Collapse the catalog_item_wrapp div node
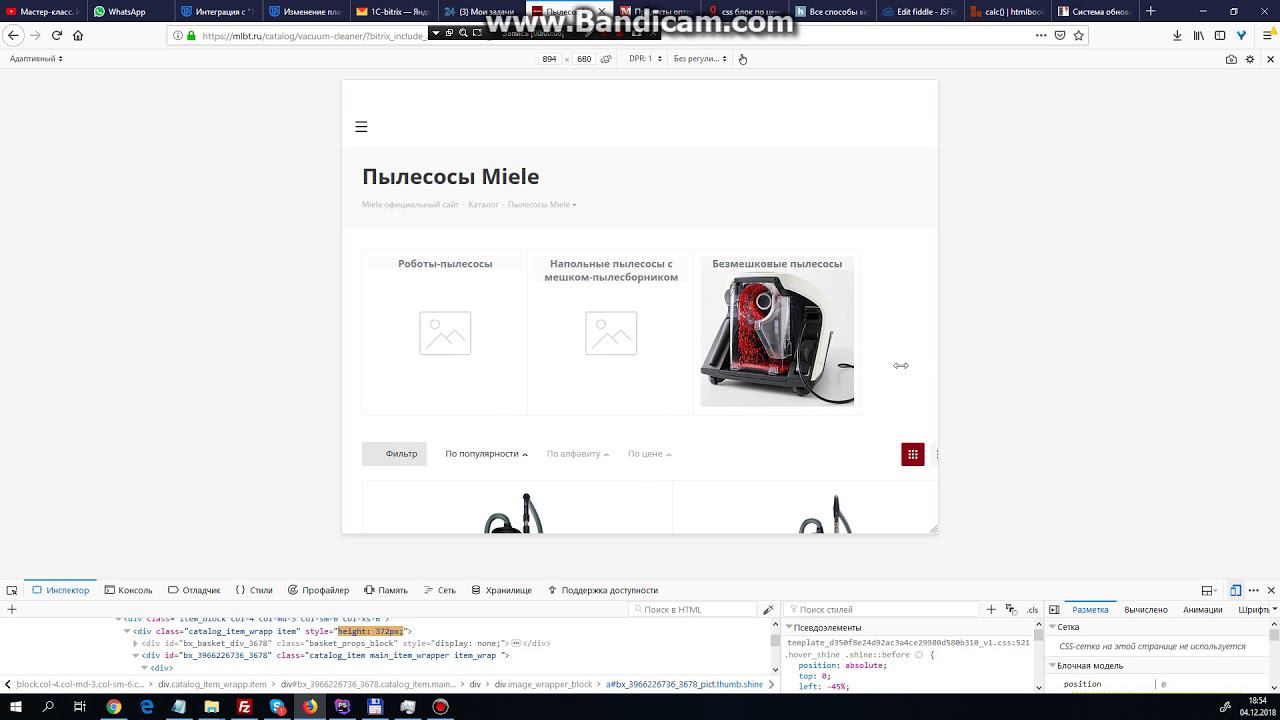This screenshot has height=720, width=1280. [127, 632]
